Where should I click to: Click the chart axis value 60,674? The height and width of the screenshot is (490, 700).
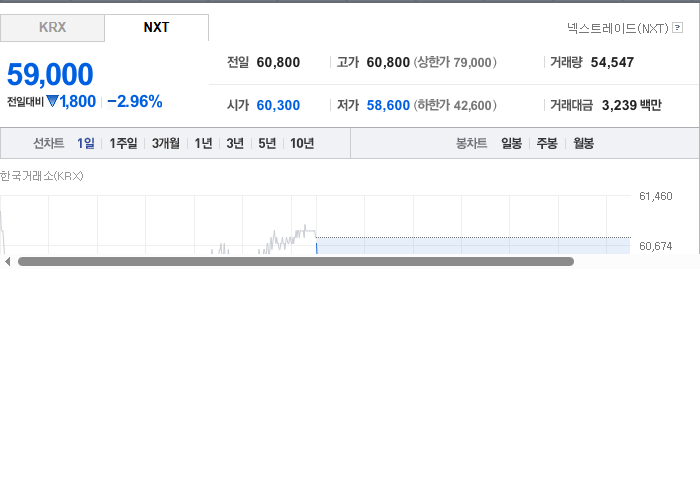tap(655, 246)
